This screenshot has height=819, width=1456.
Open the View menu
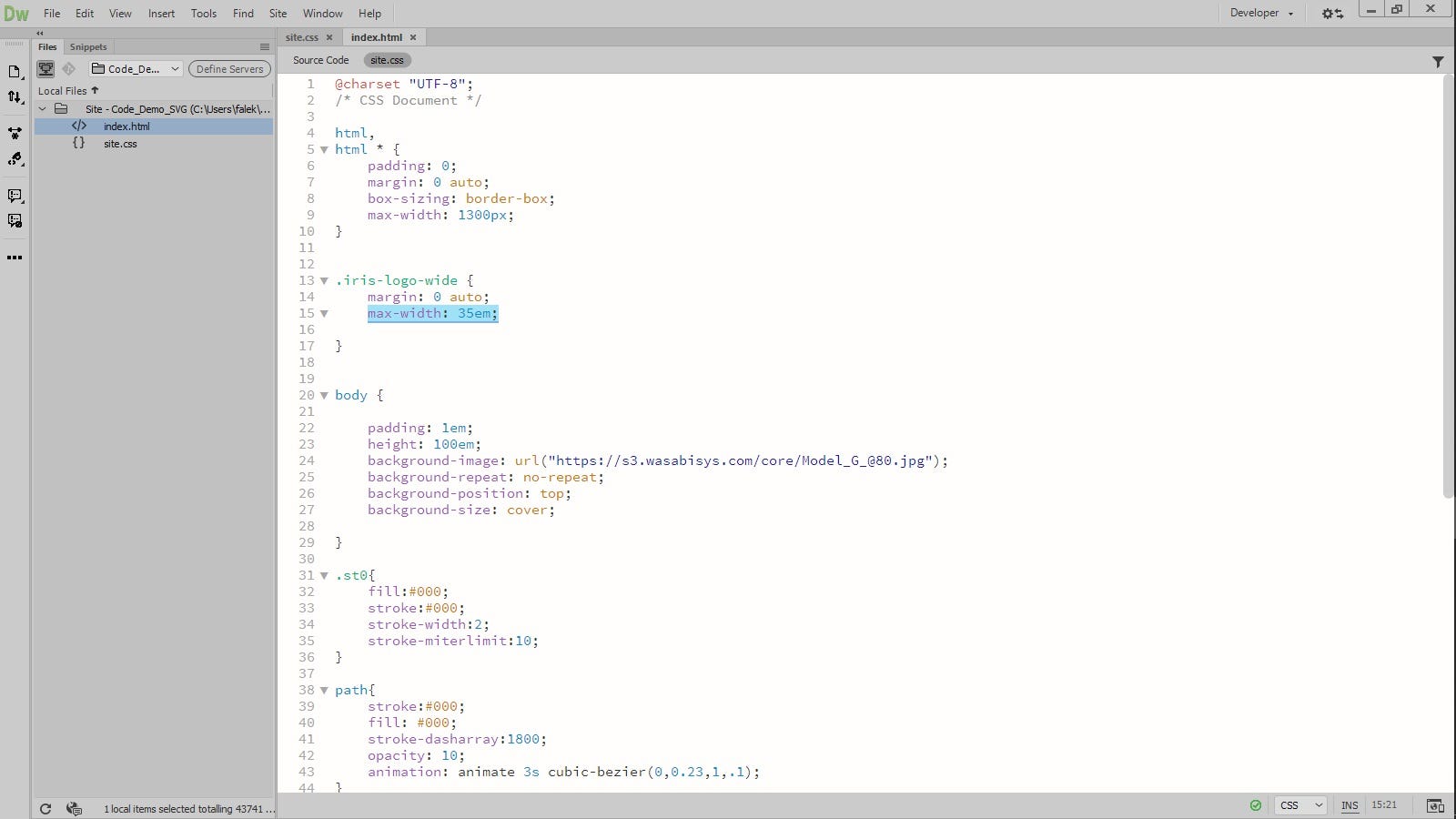tap(120, 14)
